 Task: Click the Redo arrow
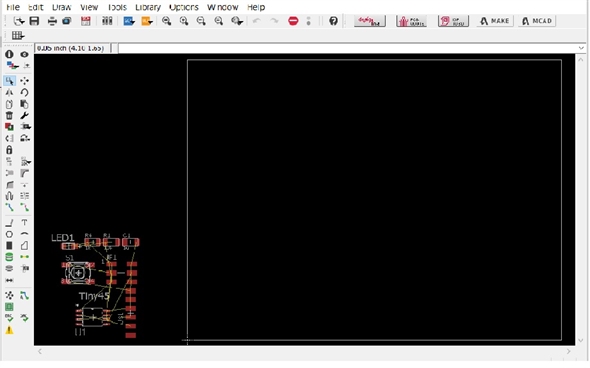[x=274, y=21]
